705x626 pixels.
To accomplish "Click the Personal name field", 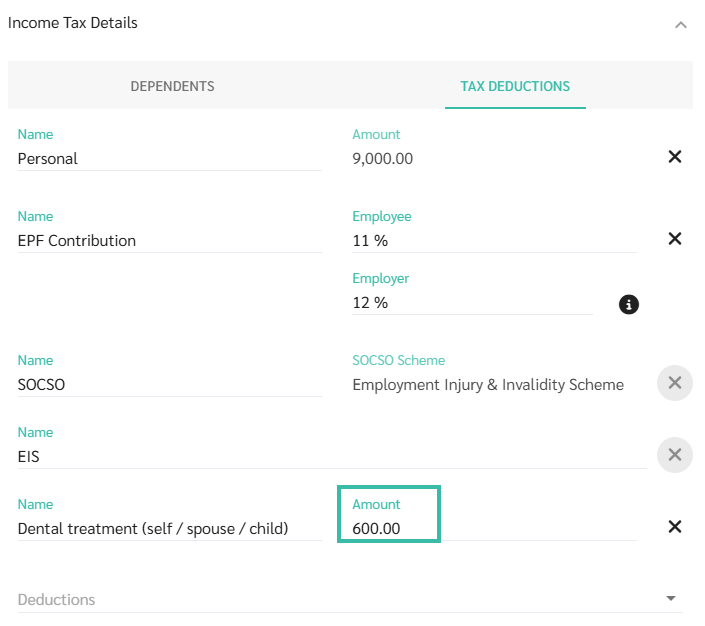I will point(169,158).
